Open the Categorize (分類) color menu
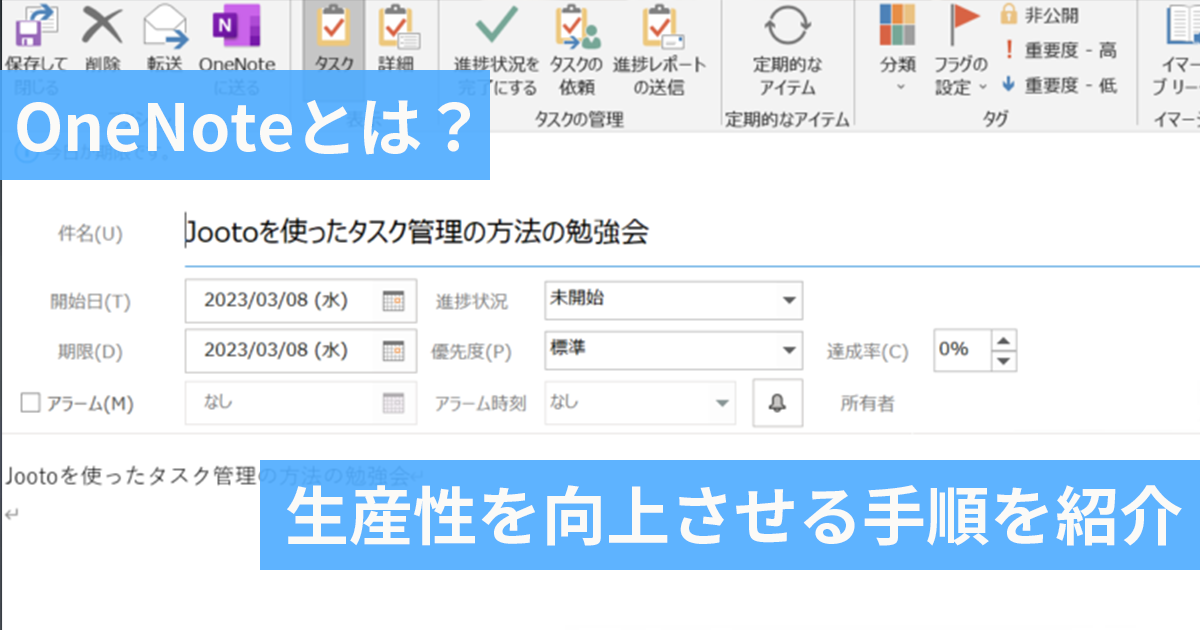The image size is (1200, 630). click(898, 48)
